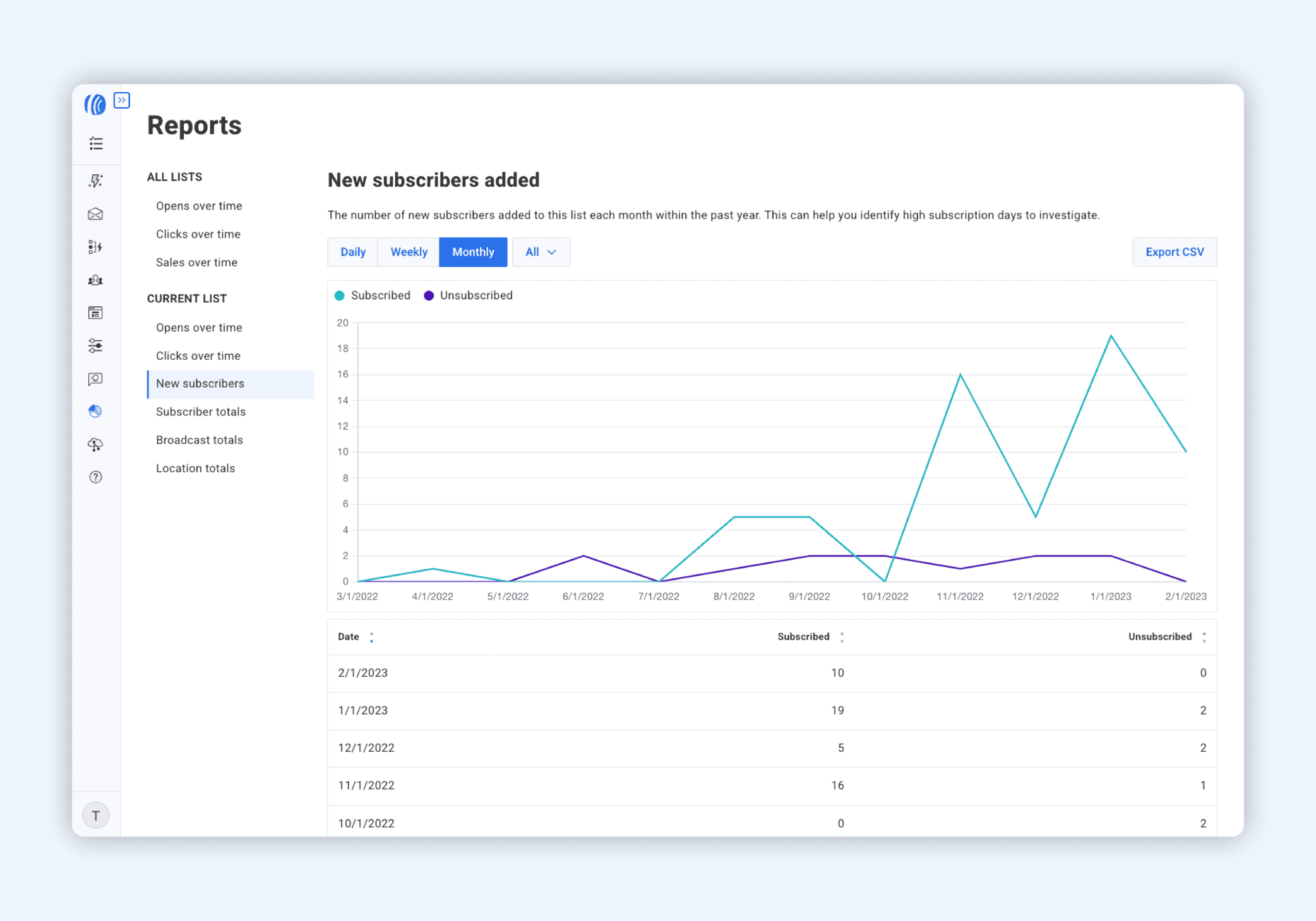Click the CURRENT LIST section heading

[187, 299]
